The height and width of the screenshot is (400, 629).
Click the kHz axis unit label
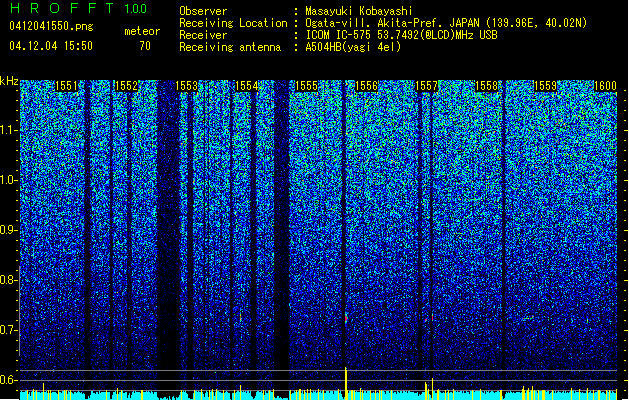click(x=9, y=81)
